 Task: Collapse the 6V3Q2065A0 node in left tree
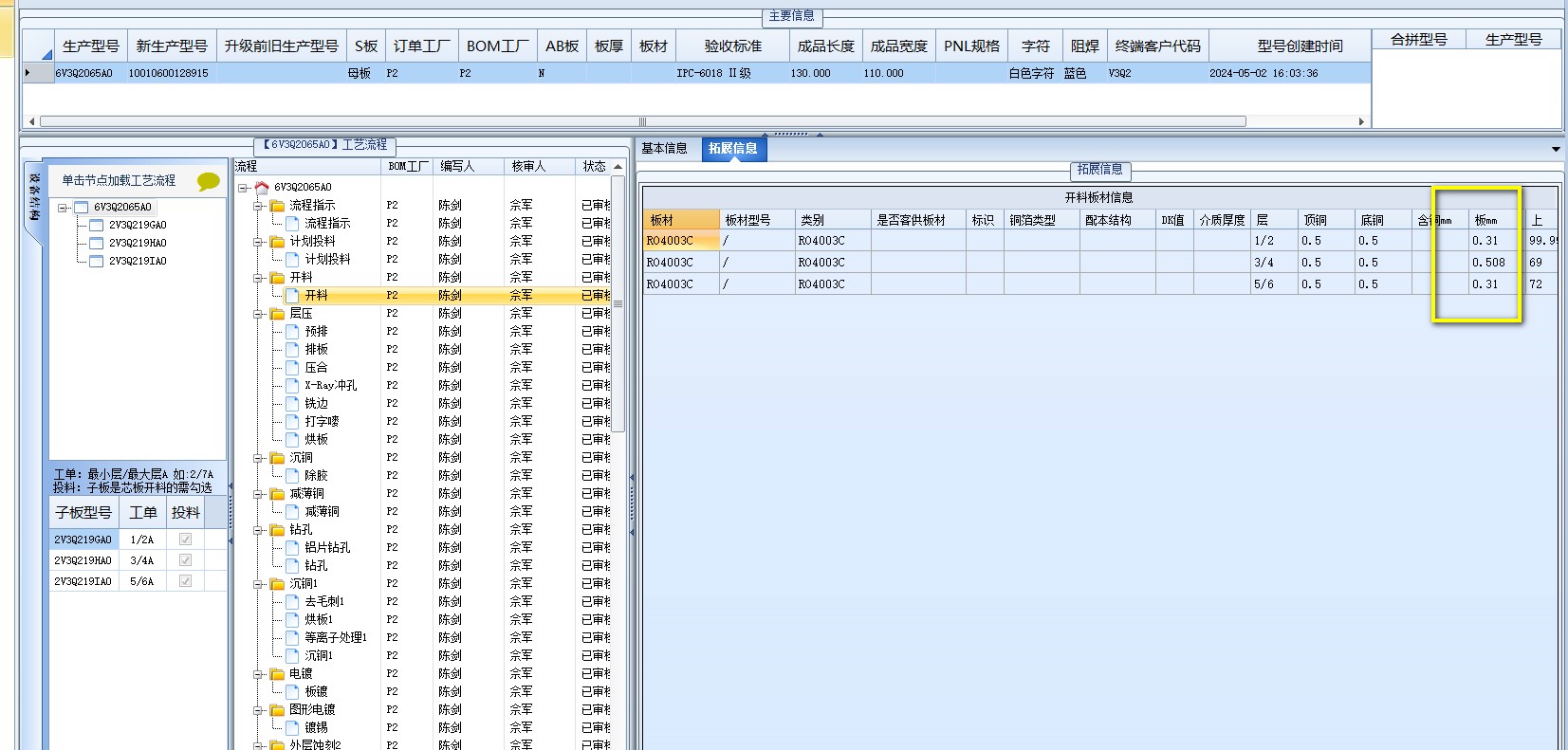(x=63, y=207)
